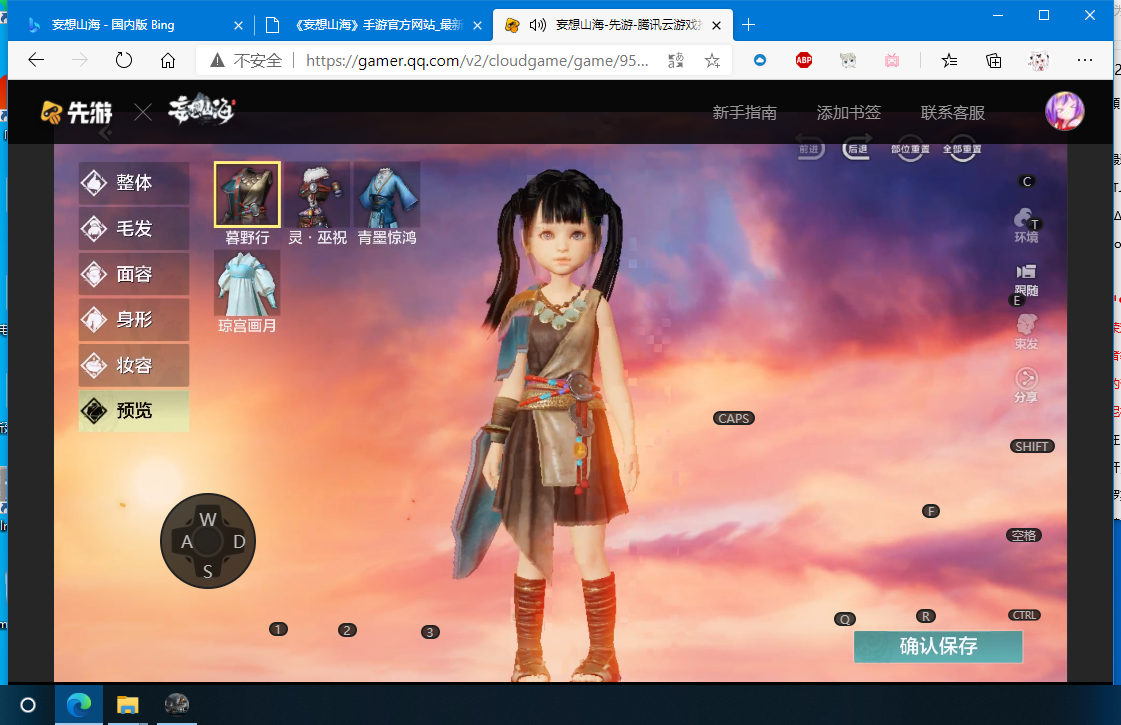Click the 添加书签 add bookmark link
This screenshot has height=725, width=1121.
click(849, 113)
